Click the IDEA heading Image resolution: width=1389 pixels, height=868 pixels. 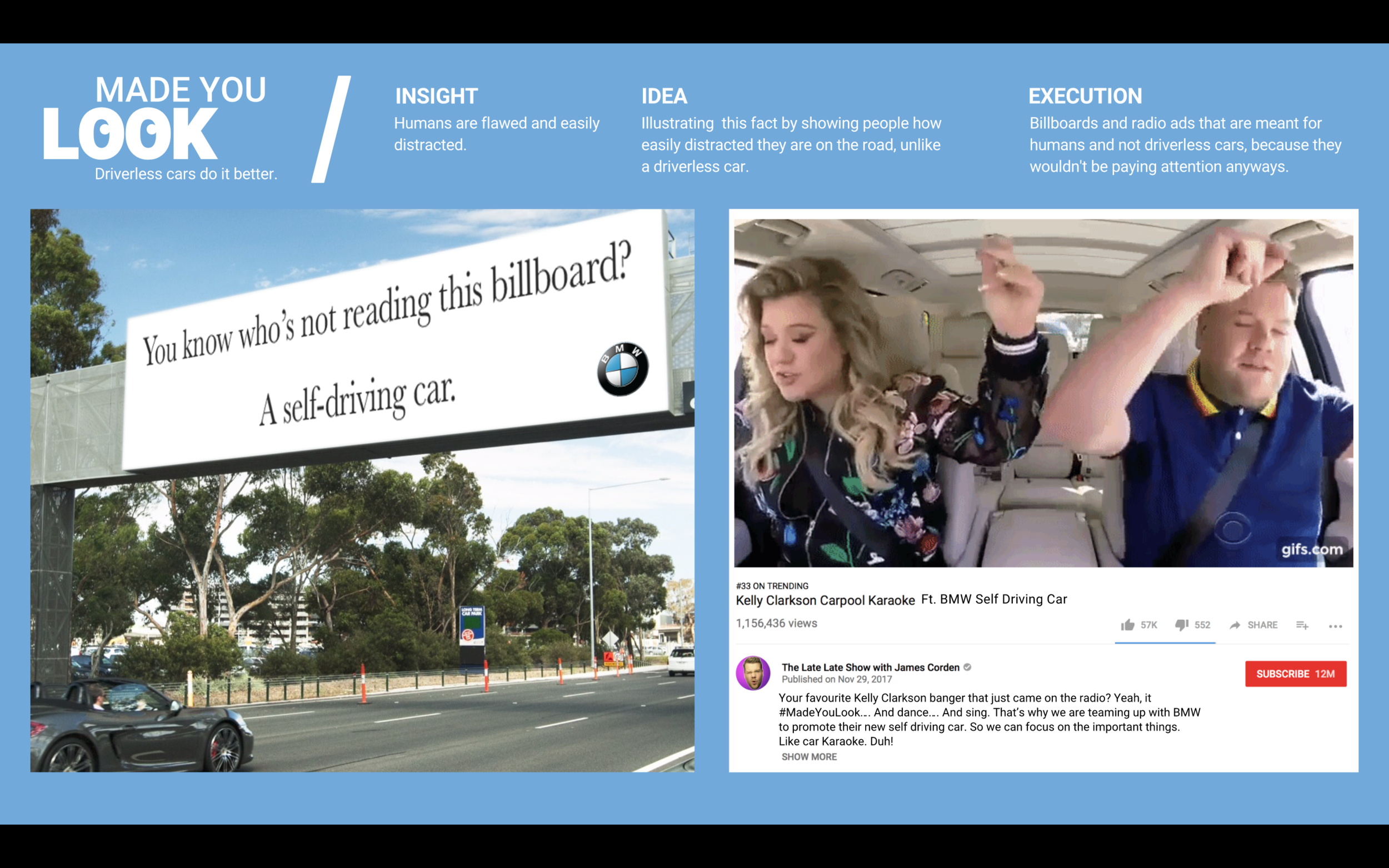click(664, 96)
